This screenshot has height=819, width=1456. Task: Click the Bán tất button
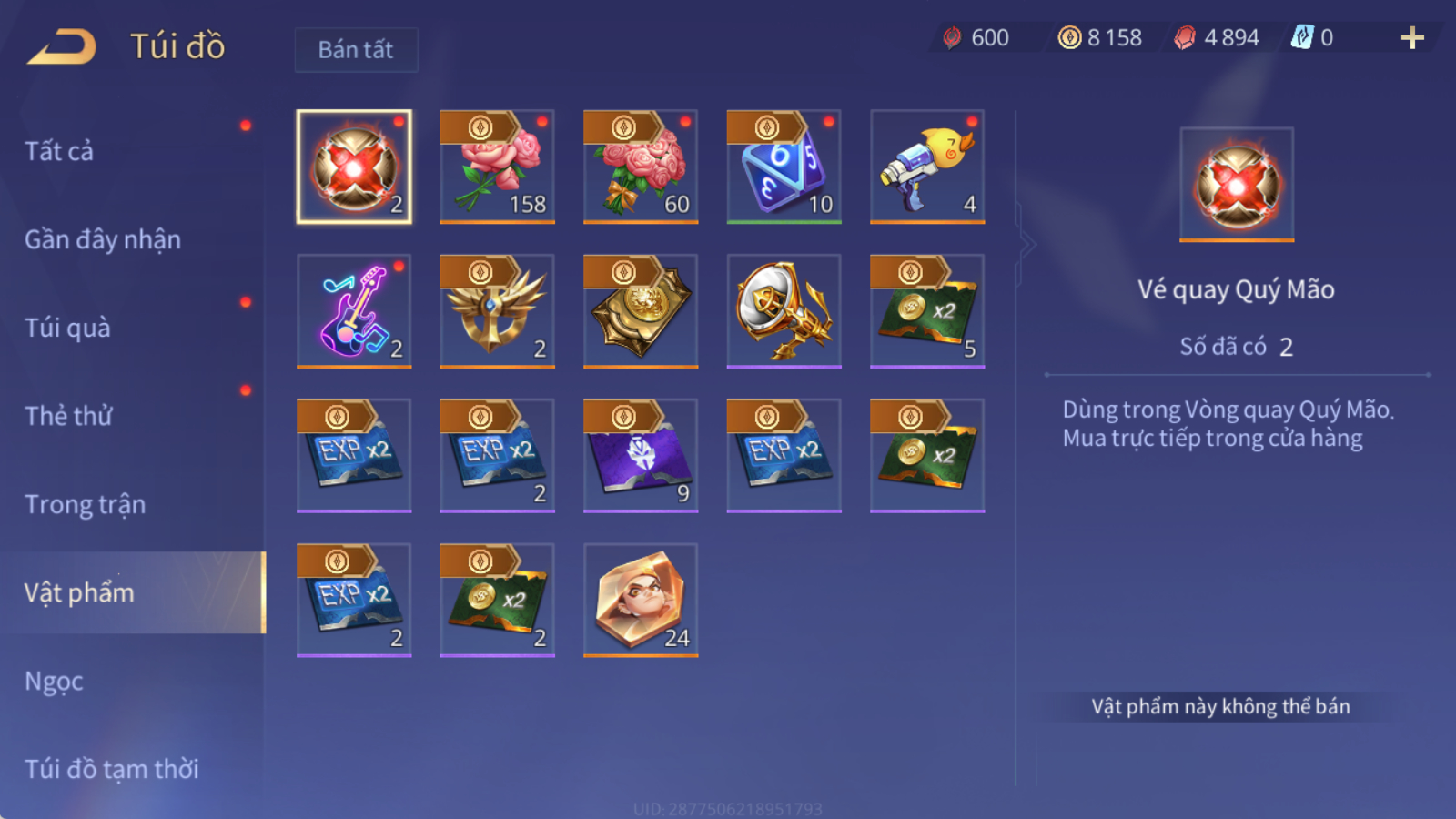tap(356, 49)
